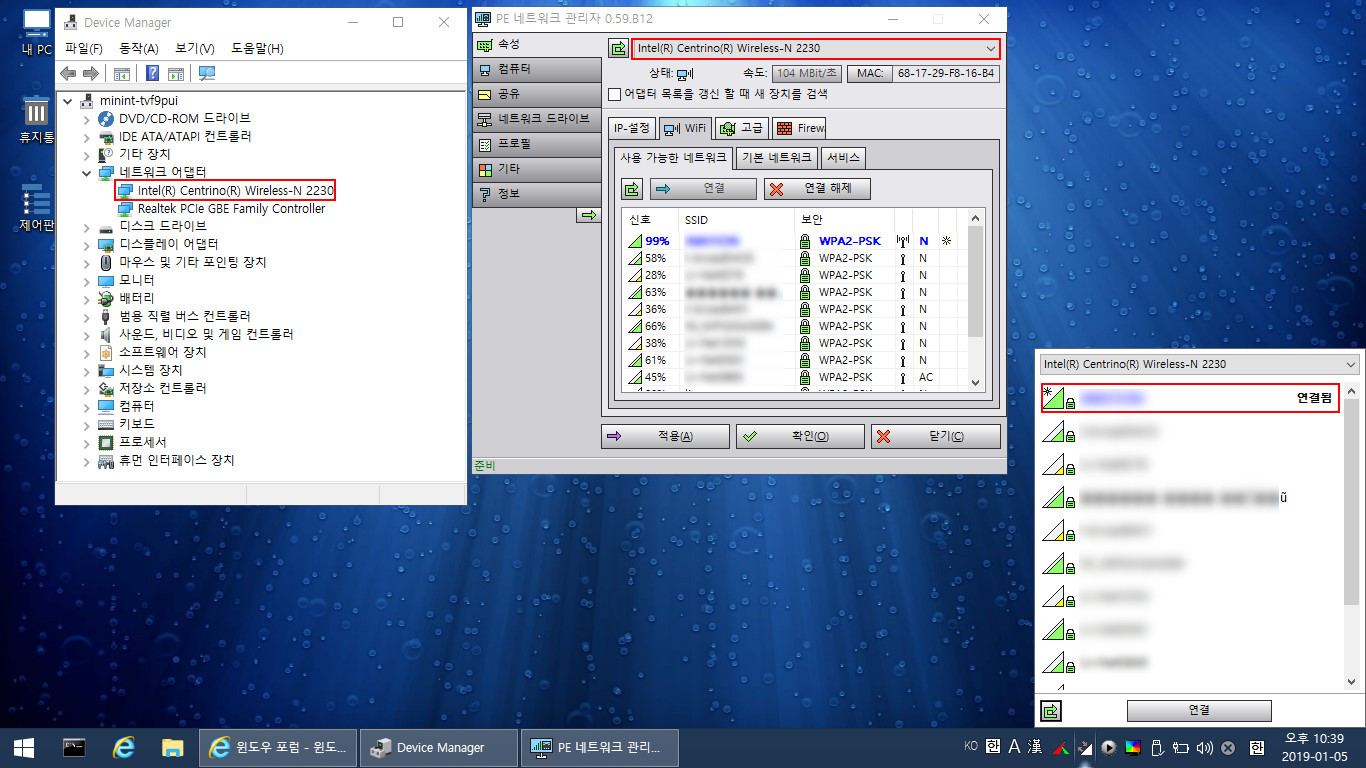This screenshot has height=768, width=1366.
Task: Click the 연결 button in the WiFi popup
Action: coord(1199,710)
